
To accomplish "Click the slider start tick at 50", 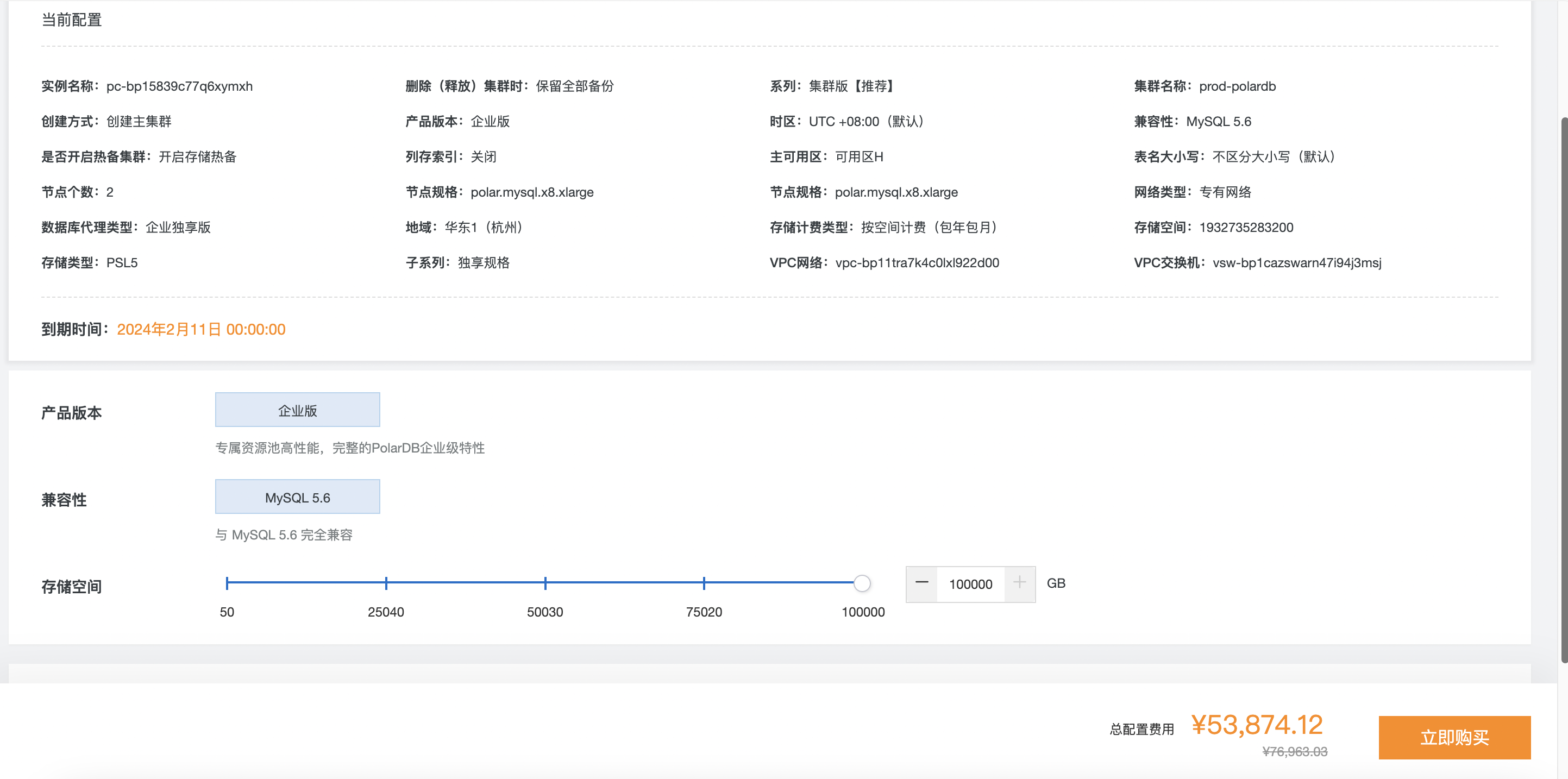I will (x=227, y=583).
